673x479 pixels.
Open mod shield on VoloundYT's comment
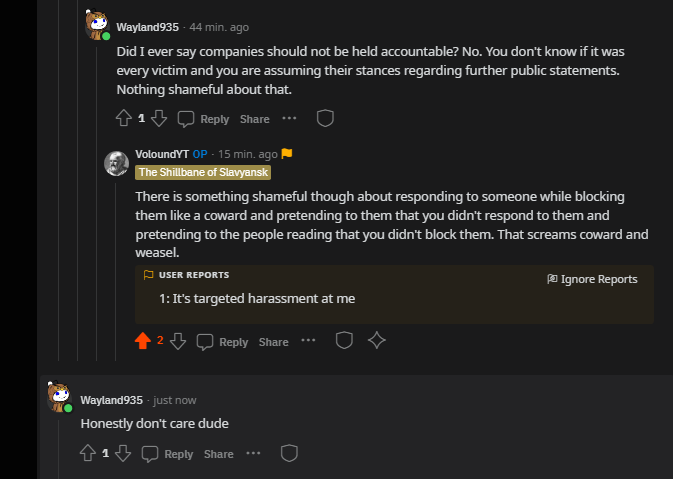pyautogui.click(x=343, y=341)
